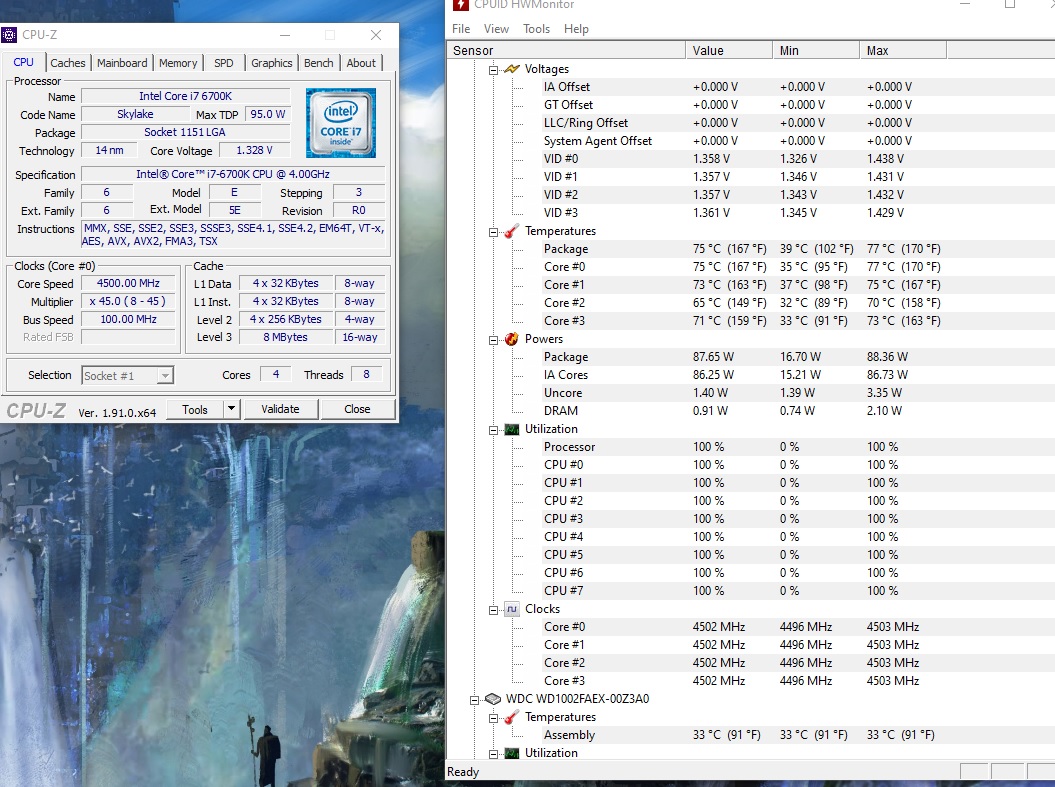Switch to the Graphics tab
1055x787 pixels.
point(272,63)
